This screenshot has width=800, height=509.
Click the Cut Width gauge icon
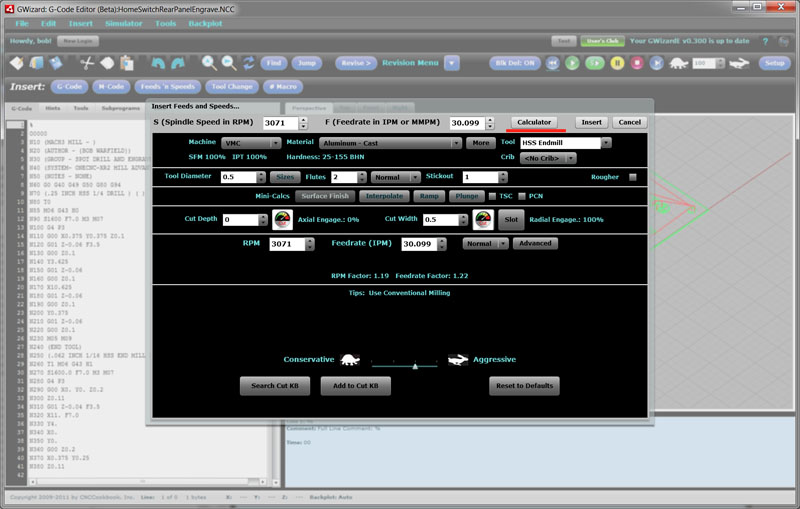(x=482, y=219)
